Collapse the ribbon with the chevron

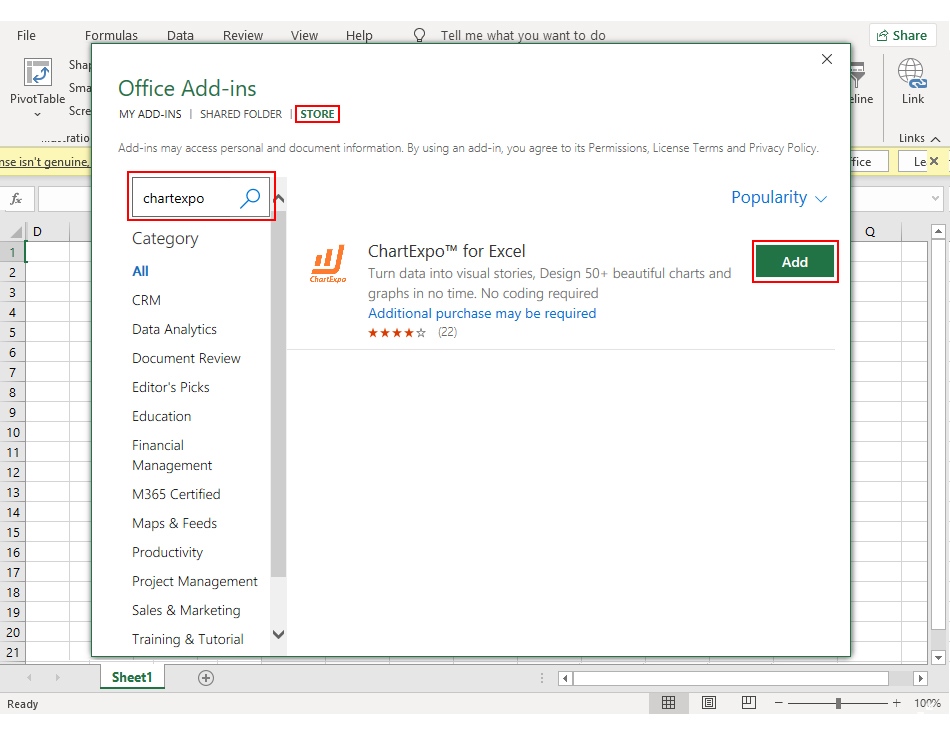point(935,139)
